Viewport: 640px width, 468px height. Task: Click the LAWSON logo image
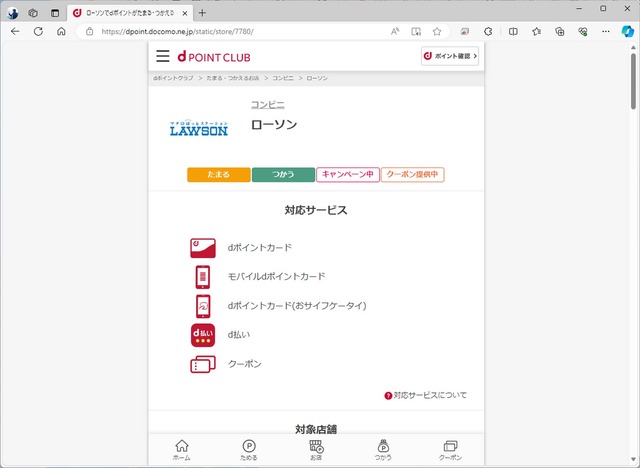tap(199, 128)
